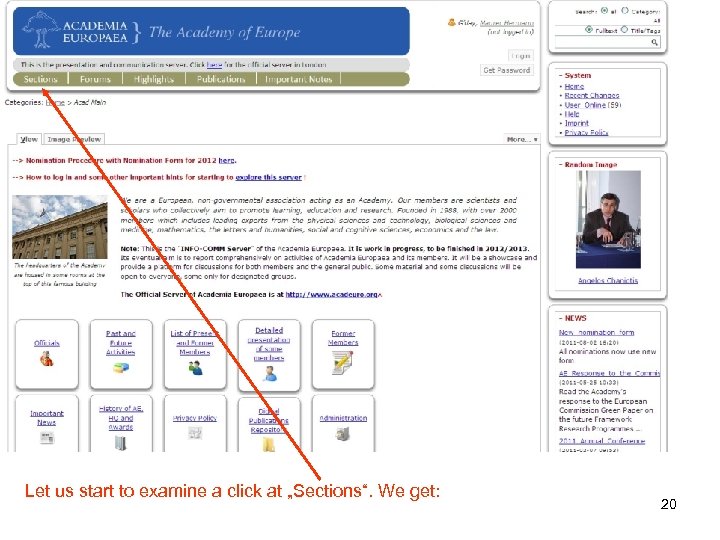The width and height of the screenshot is (720, 540).
Task: Click the Privacy Policy card text link
Action: click(x=195, y=418)
